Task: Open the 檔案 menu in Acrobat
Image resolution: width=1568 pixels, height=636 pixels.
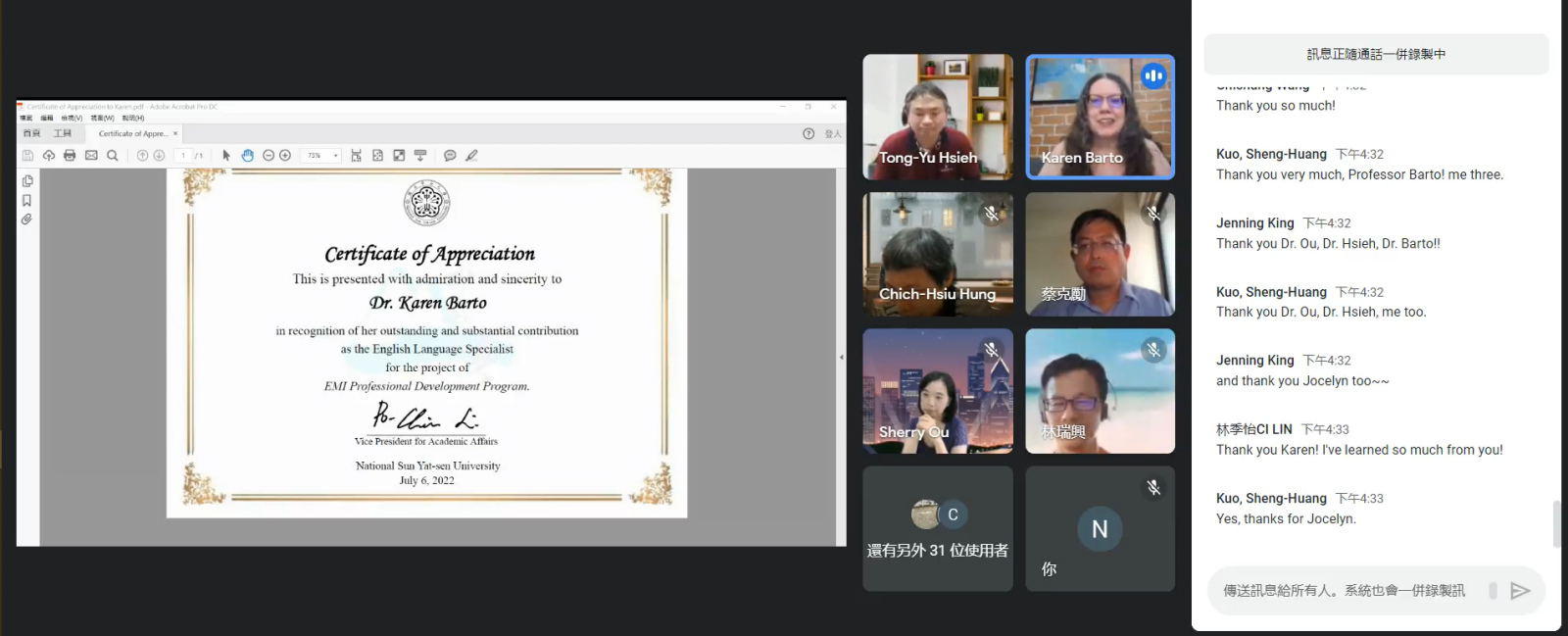Action: tap(26, 119)
